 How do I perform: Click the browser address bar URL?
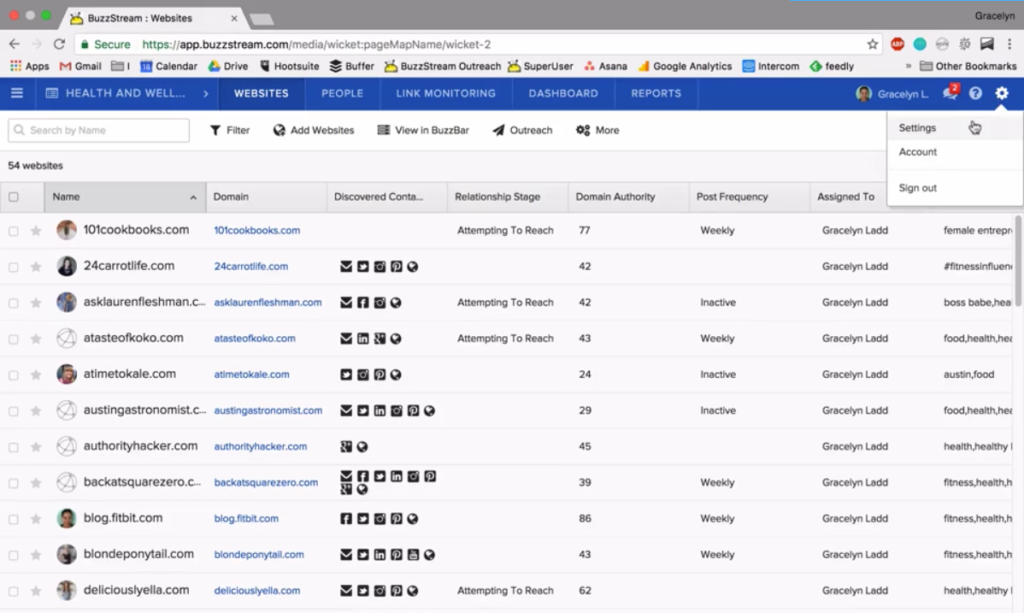tap(316, 44)
